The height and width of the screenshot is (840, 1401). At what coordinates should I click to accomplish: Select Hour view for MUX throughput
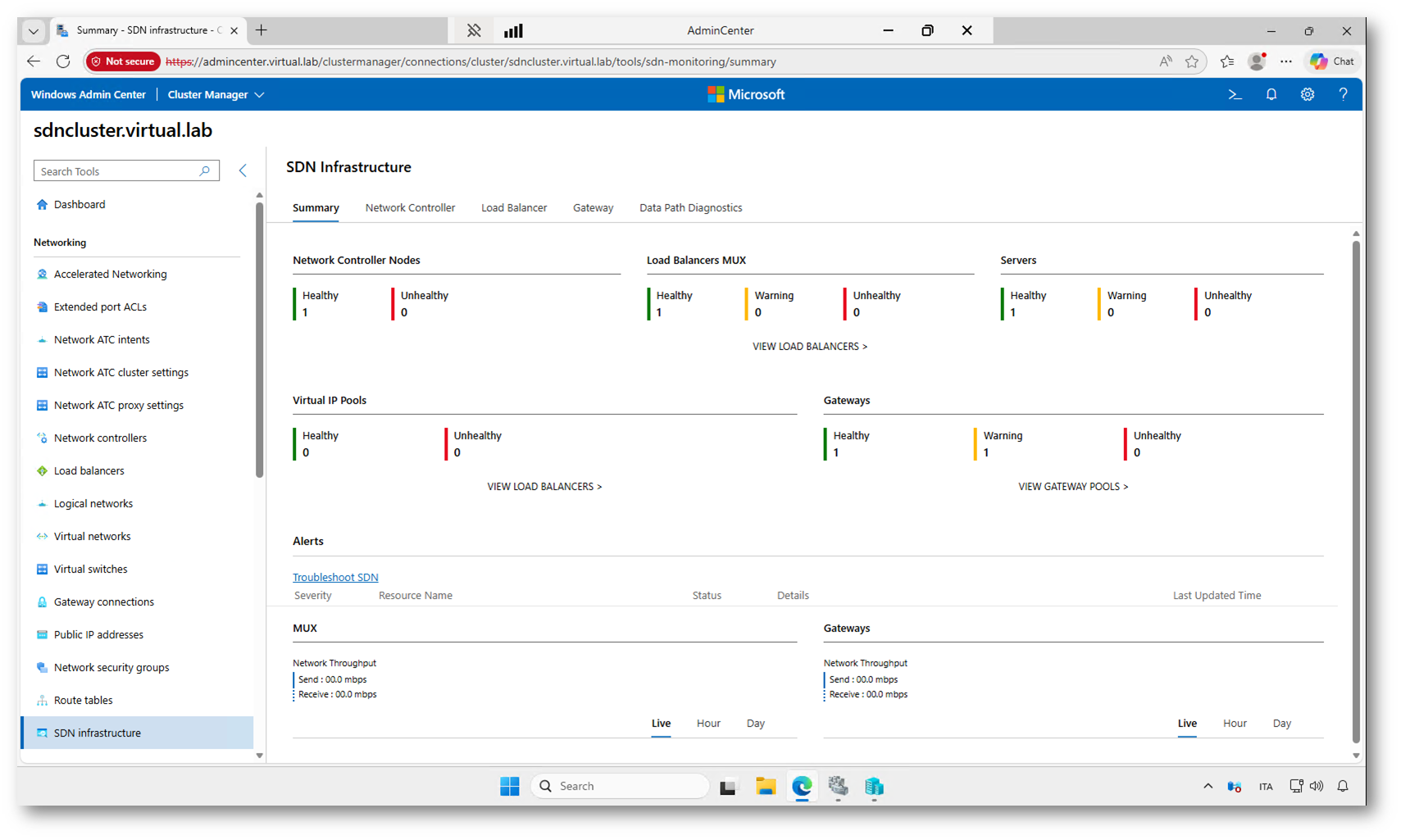[x=708, y=724]
